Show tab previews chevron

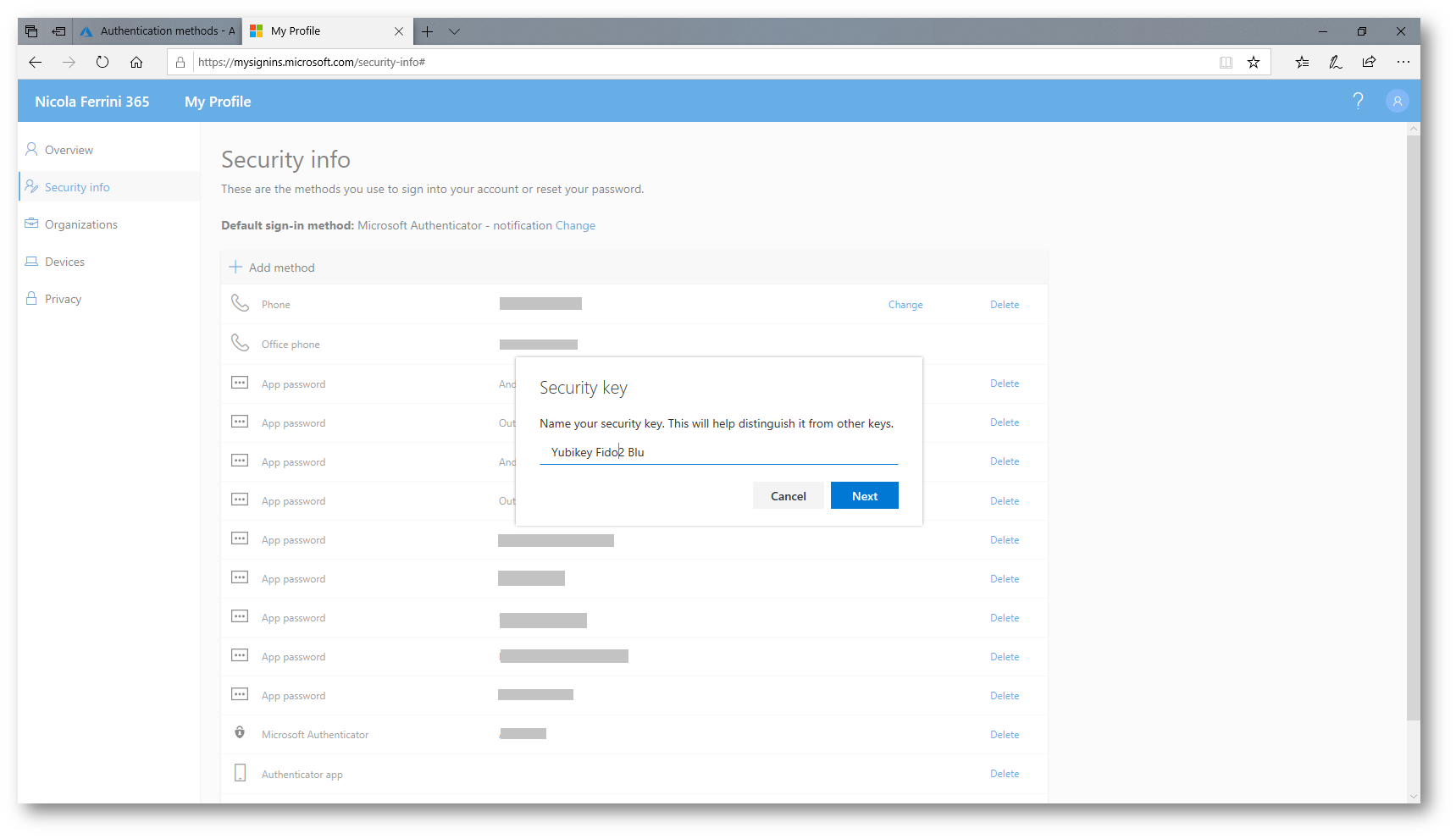click(455, 31)
